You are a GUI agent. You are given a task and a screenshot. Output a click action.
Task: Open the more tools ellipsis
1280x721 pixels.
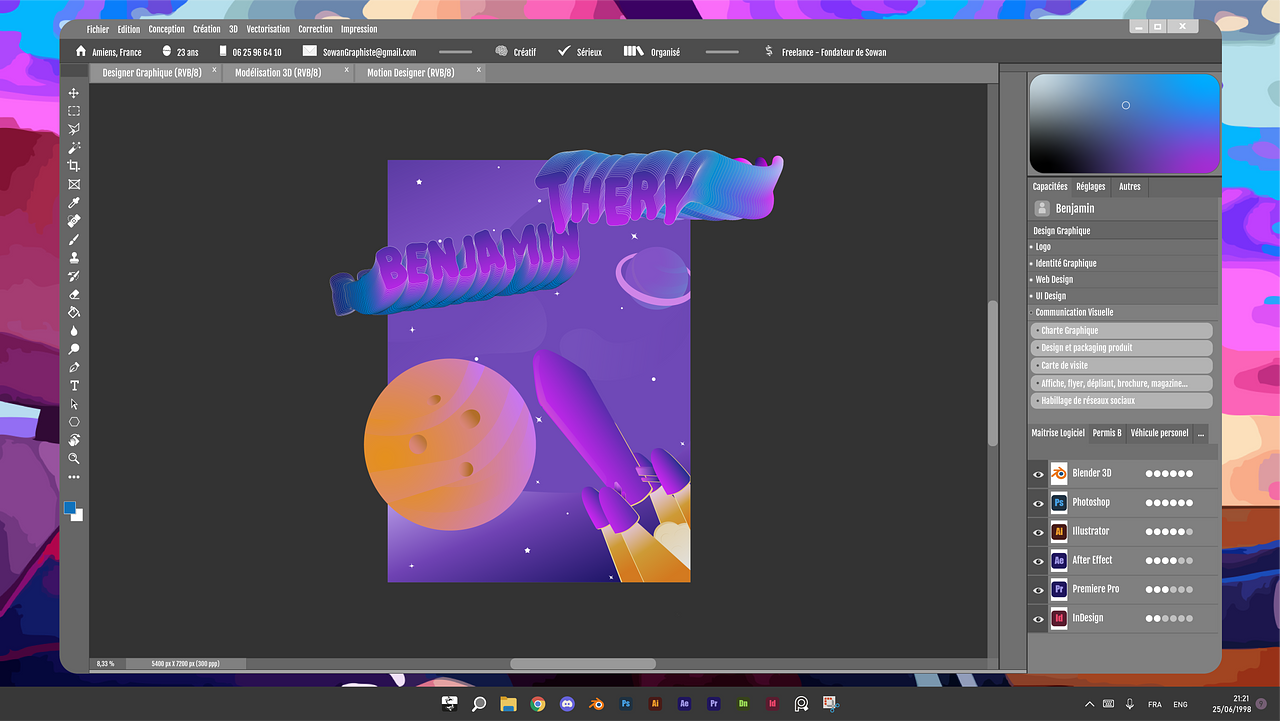tap(74, 477)
